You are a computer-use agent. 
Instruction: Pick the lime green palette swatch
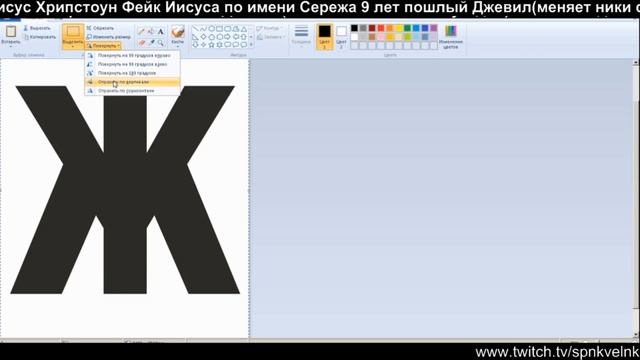pos(407,37)
